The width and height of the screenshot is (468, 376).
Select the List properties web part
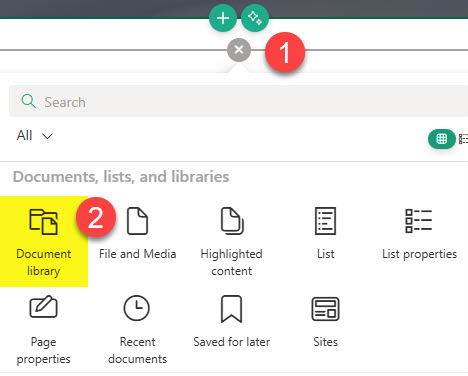pyautogui.click(x=419, y=233)
